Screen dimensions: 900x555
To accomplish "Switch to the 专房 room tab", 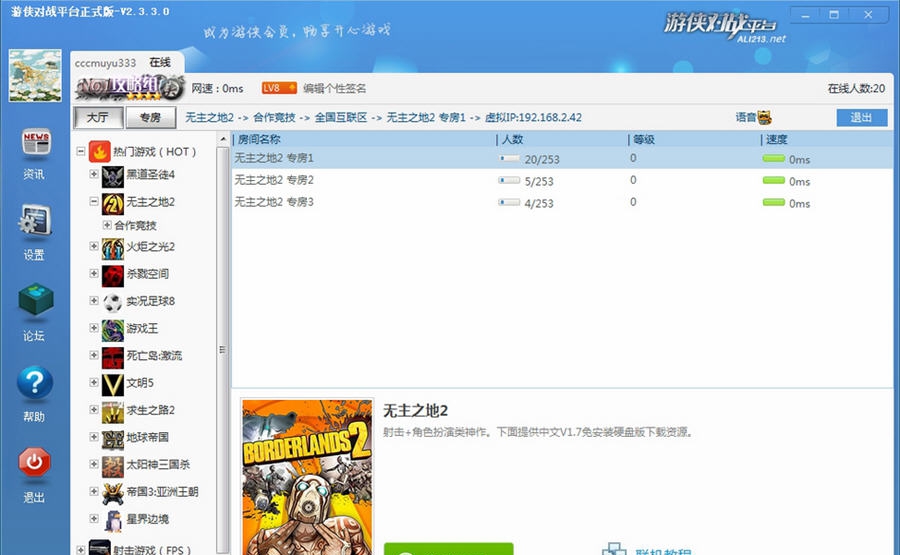I will click(x=150, y=118).
